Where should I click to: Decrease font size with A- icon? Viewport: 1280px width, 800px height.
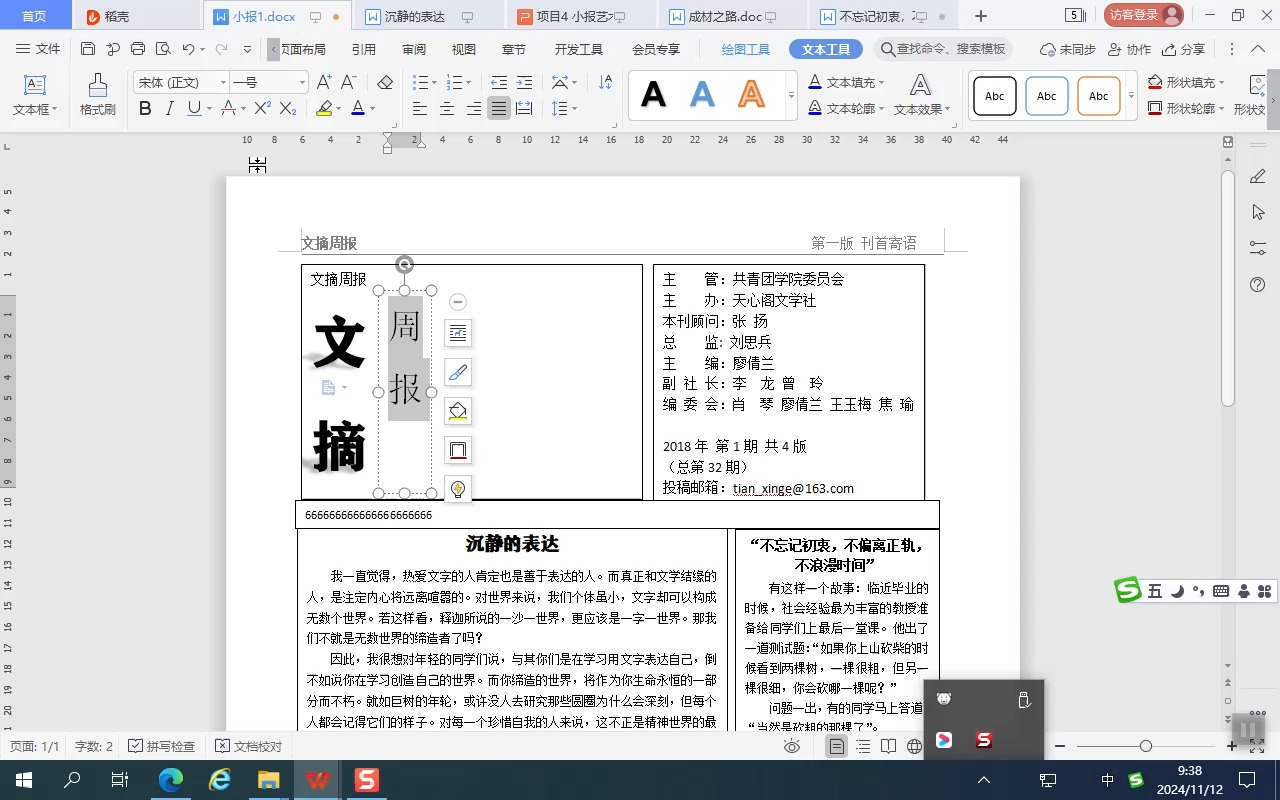pos(349,82)
